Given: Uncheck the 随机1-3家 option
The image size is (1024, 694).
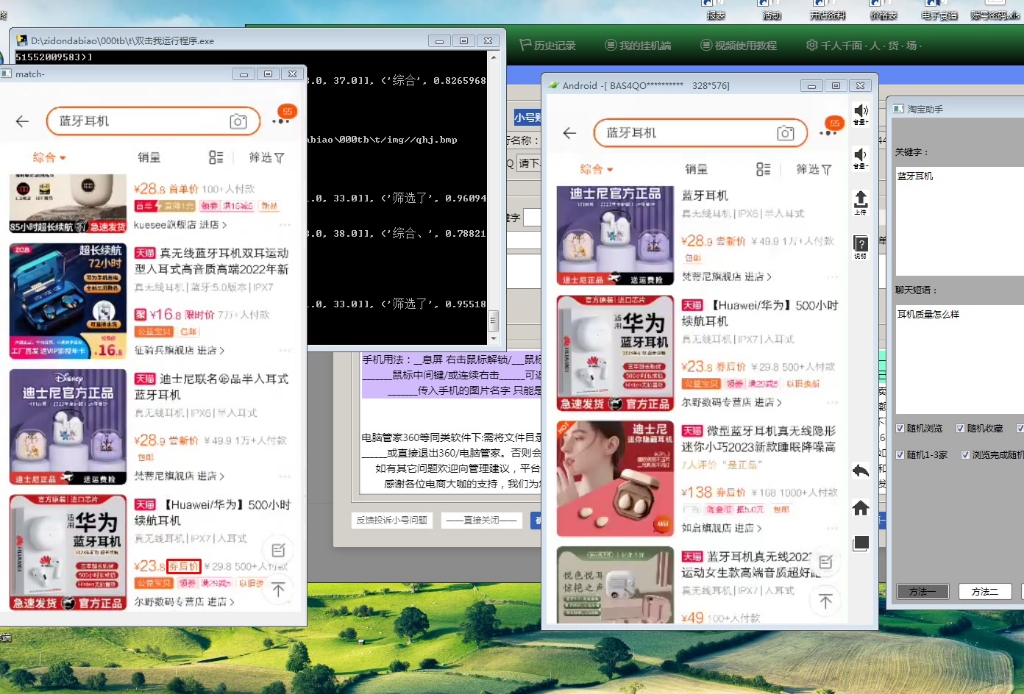Looking at the screenshot, I should [x=900, y=455].
